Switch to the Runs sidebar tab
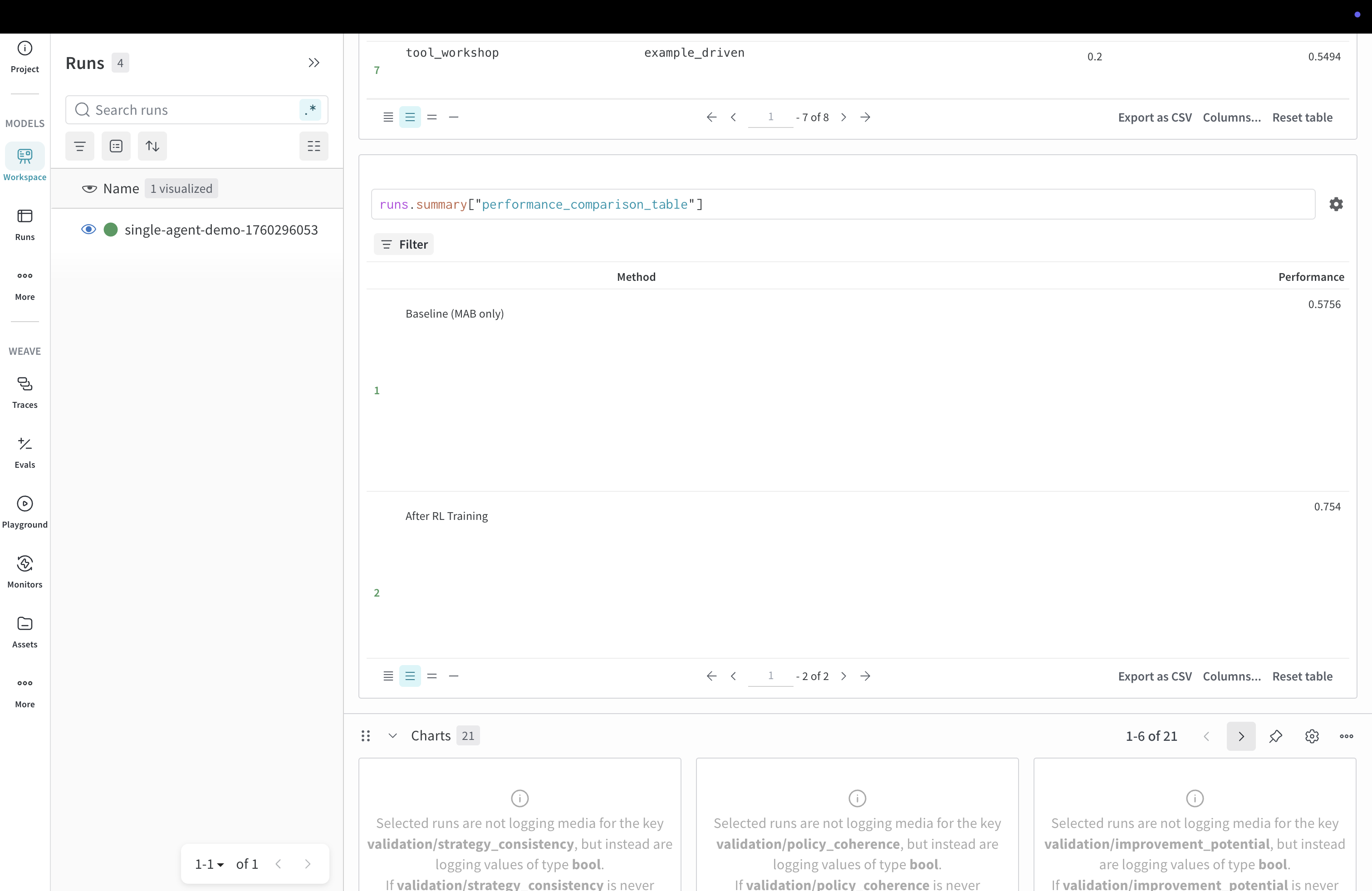 click(25, 224)
